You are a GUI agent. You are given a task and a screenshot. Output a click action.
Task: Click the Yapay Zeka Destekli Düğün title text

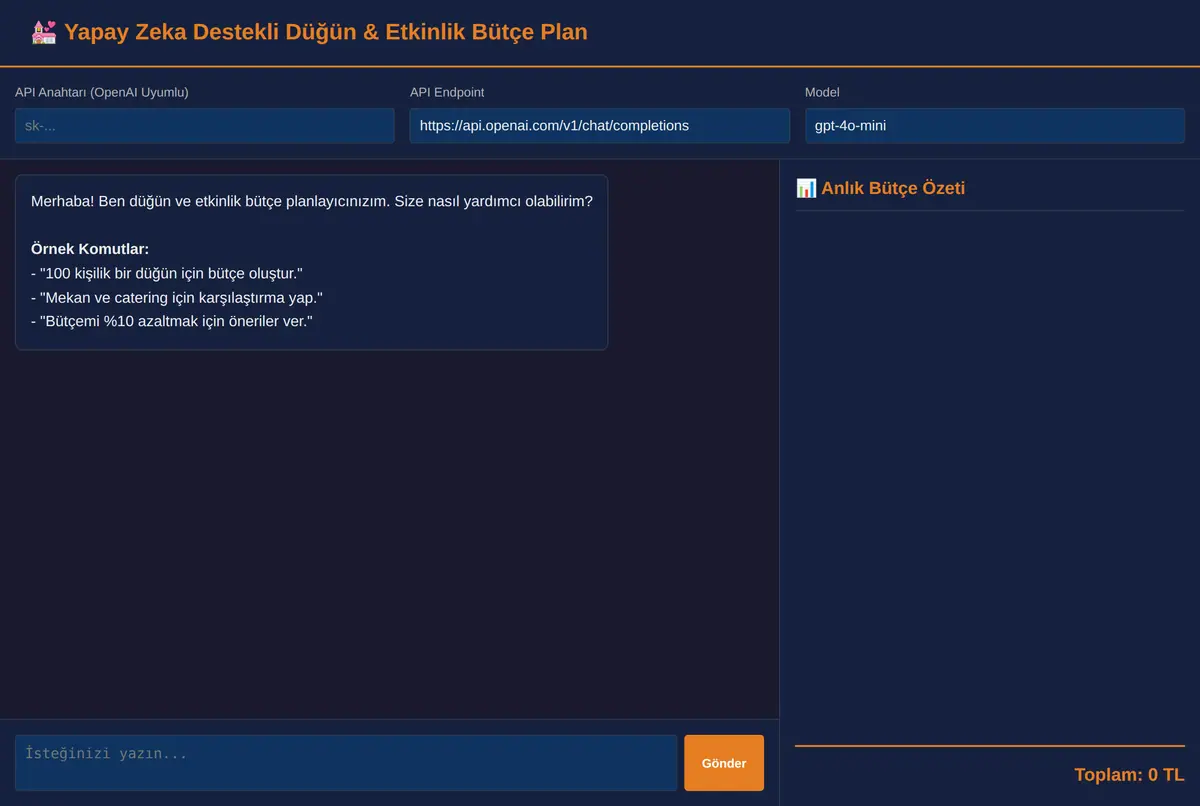pyautogui.click(x=326, y=32)
